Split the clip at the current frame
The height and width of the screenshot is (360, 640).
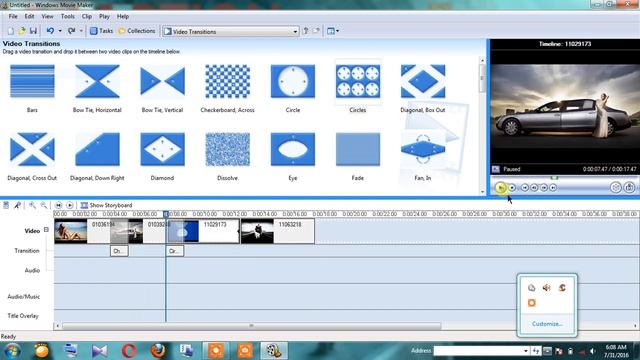(x=616, y=187)
